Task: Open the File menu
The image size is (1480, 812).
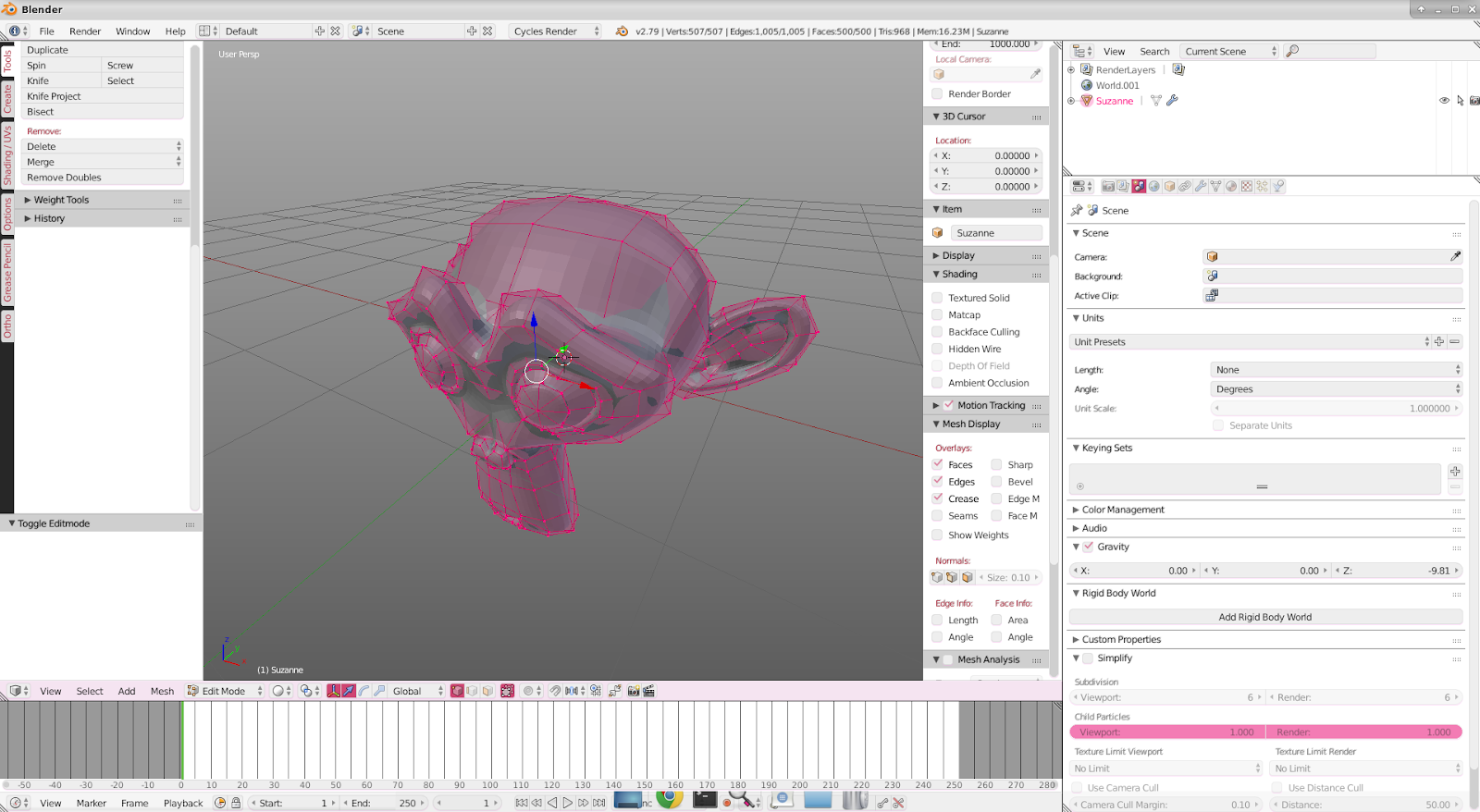Action: [x=47, y=31]
